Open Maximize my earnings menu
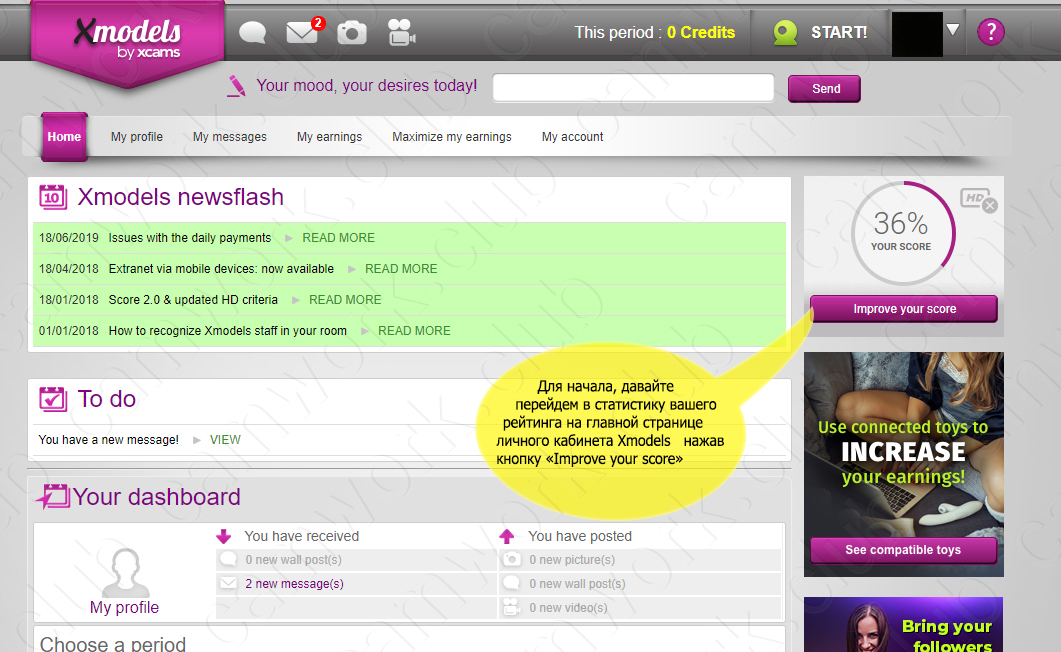The height and width of the screenshot is (652, 1061). click(451, 137)
